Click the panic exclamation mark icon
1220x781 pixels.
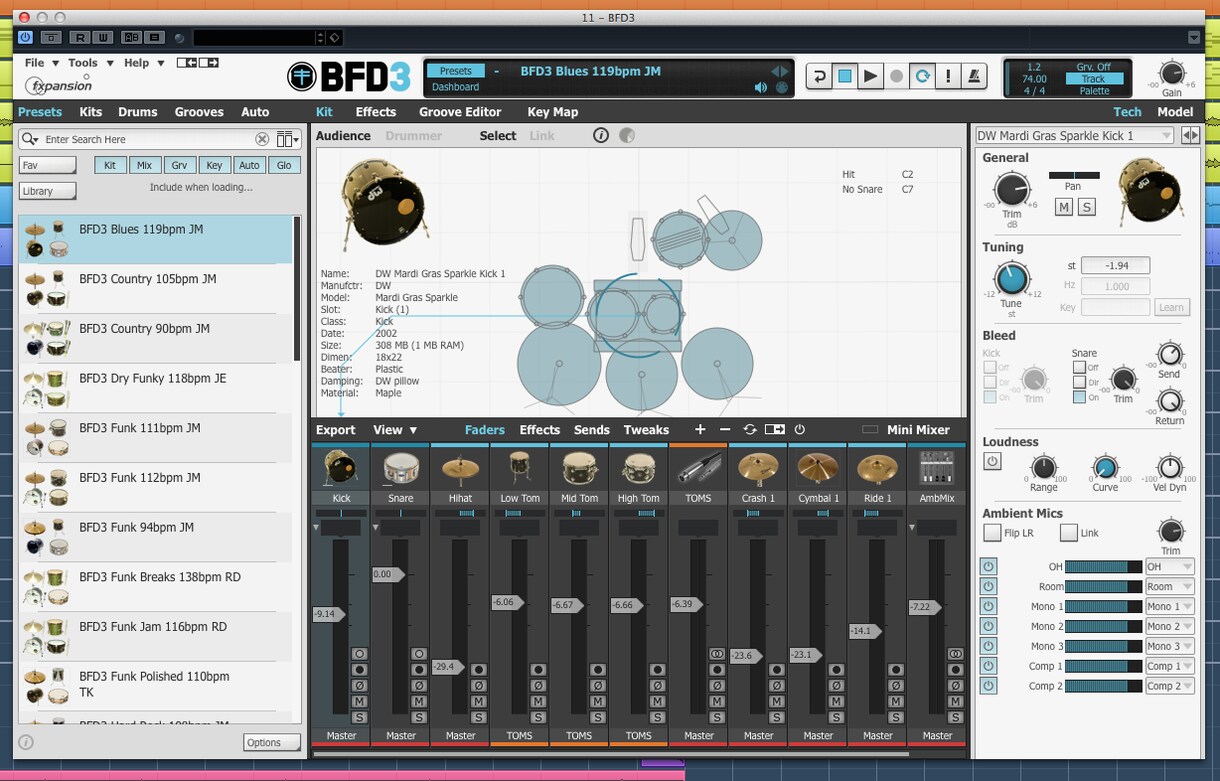click(x=948, y=76)
